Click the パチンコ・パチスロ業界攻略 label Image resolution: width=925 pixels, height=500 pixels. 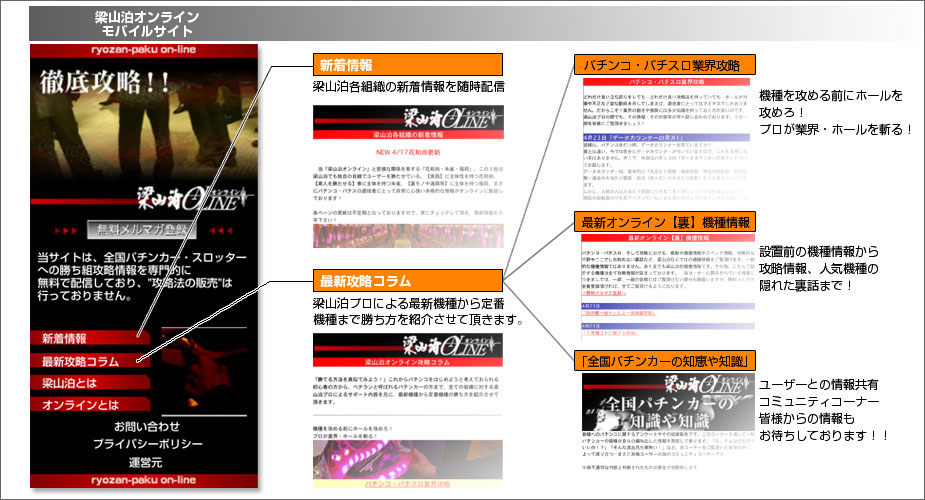tap(664, 65)
